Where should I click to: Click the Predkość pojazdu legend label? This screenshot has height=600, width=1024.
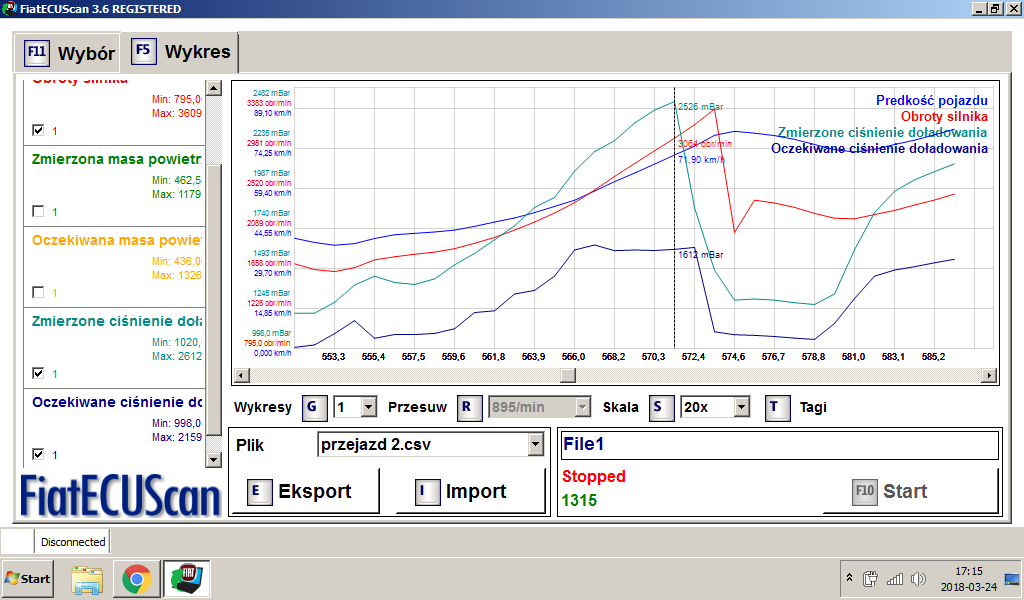(x=932, y=101)
